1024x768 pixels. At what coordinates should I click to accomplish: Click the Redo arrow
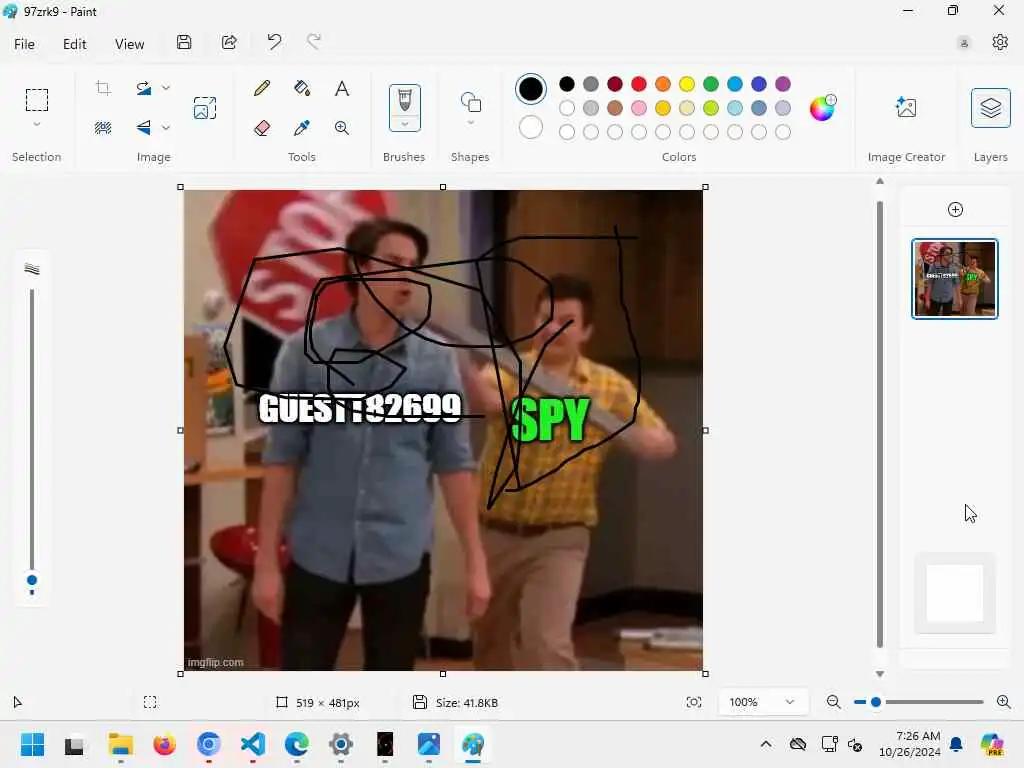[314, 42]
